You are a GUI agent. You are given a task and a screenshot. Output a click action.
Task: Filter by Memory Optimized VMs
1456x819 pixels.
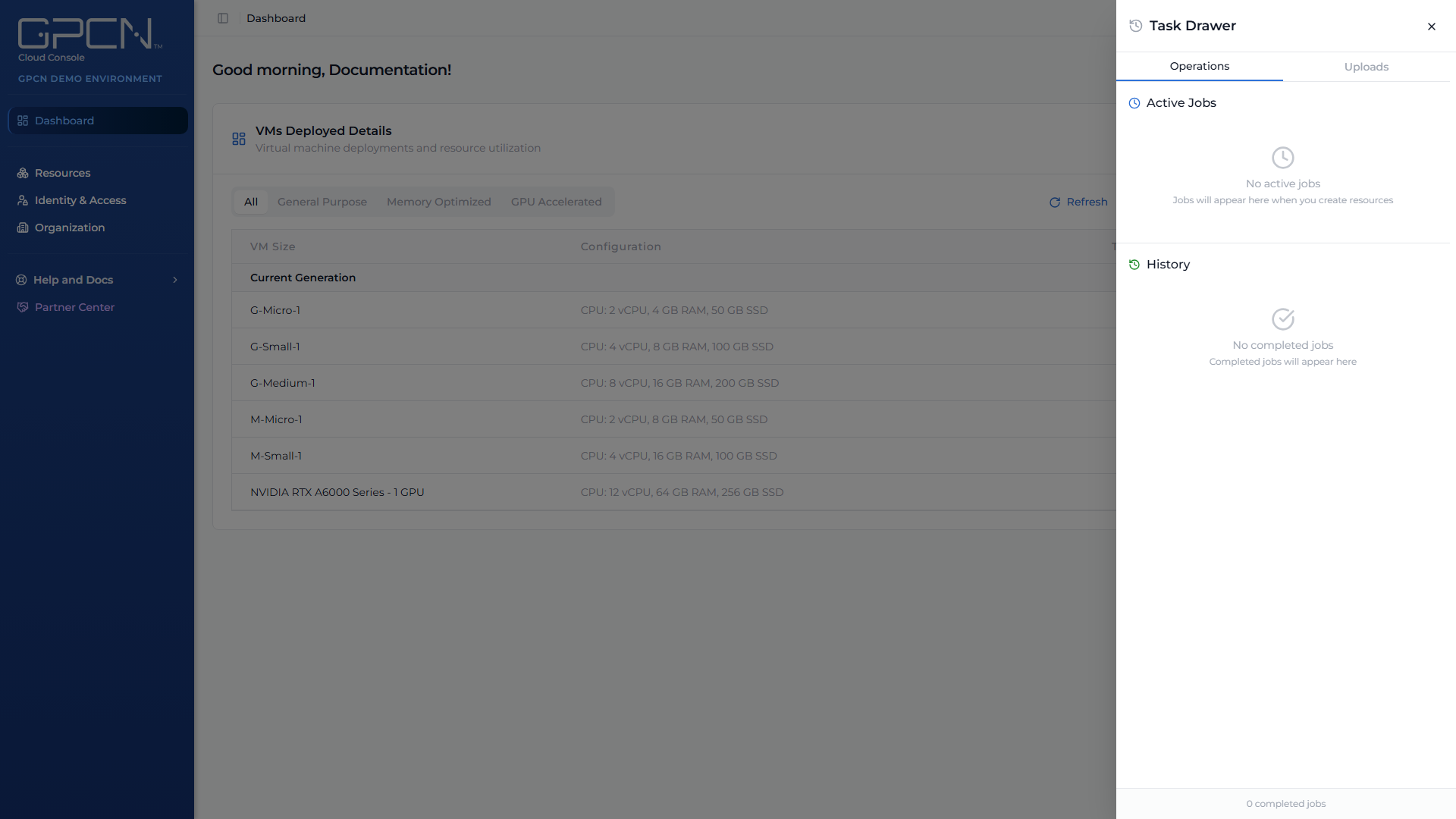coord(439,202)
